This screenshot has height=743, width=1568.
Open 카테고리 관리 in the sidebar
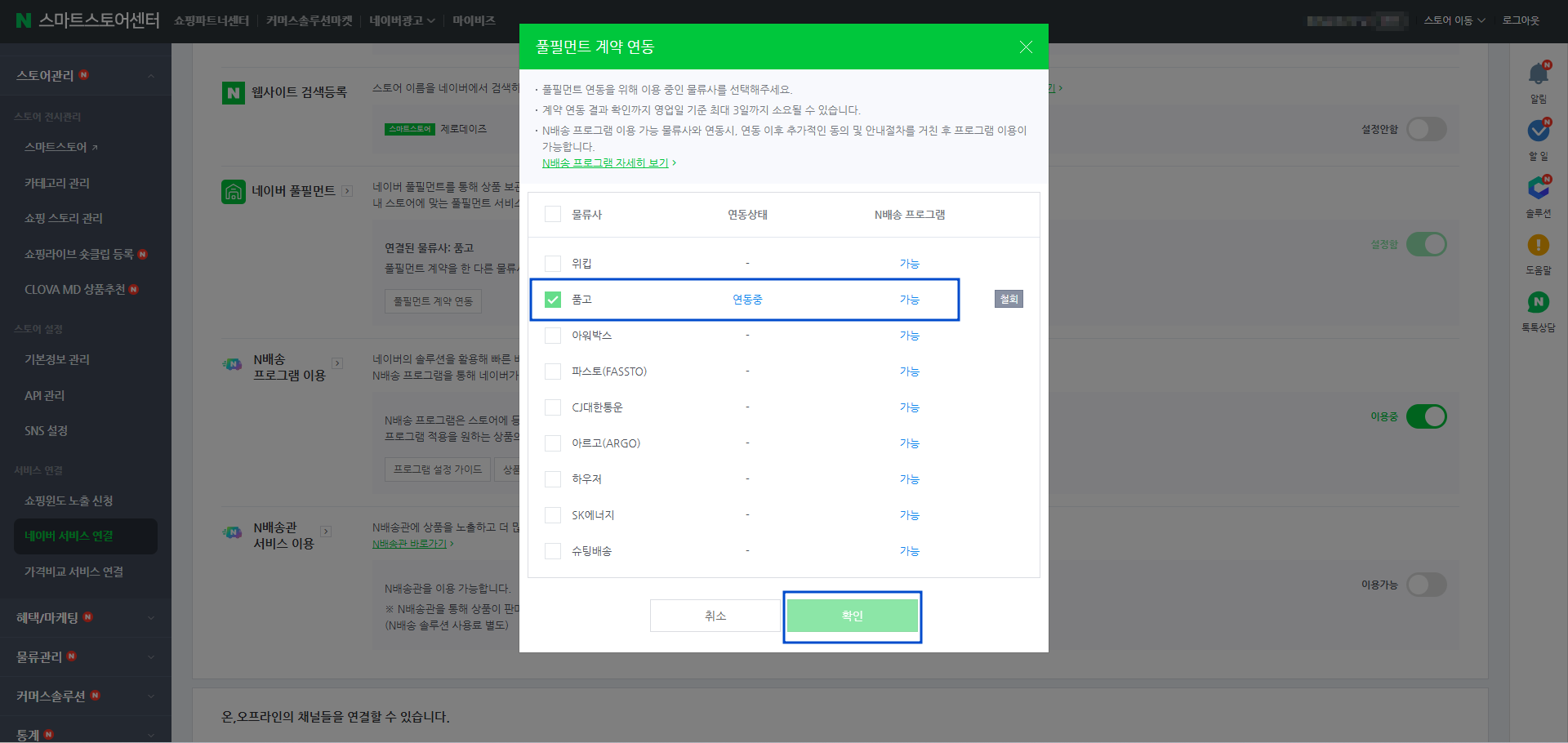(57, 183)
